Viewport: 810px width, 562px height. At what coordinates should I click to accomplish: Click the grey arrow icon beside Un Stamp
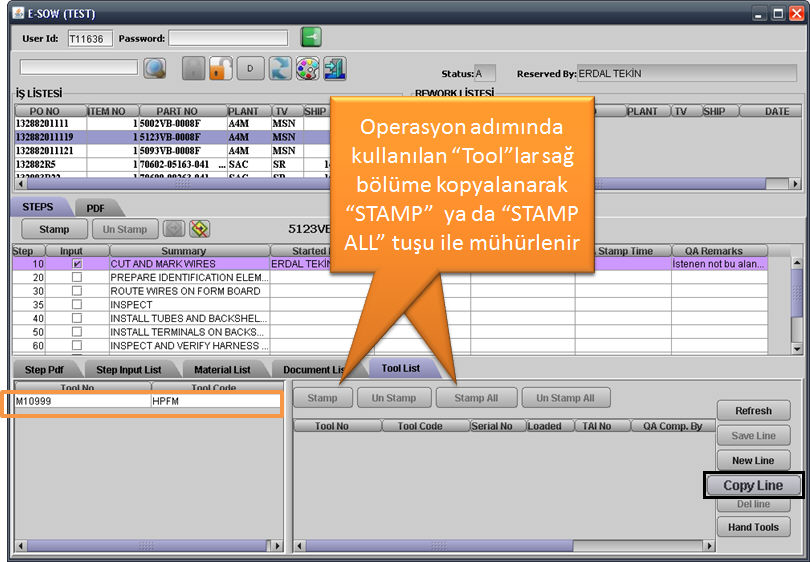click(174, 228)
